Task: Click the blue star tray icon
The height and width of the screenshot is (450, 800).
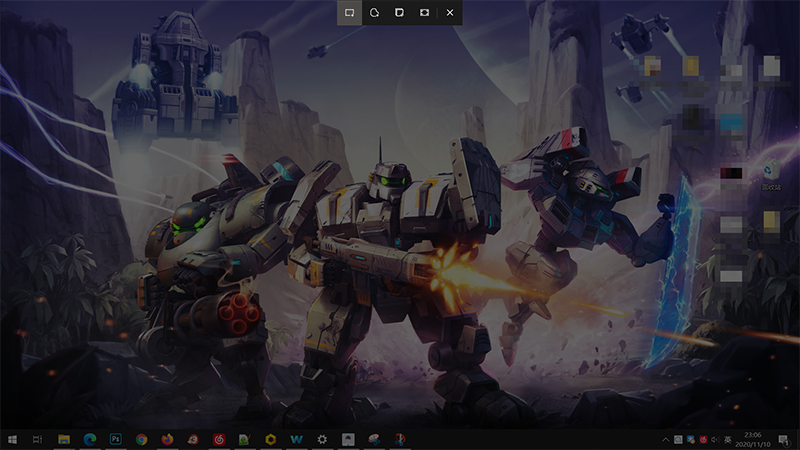Action: (691, 439)
